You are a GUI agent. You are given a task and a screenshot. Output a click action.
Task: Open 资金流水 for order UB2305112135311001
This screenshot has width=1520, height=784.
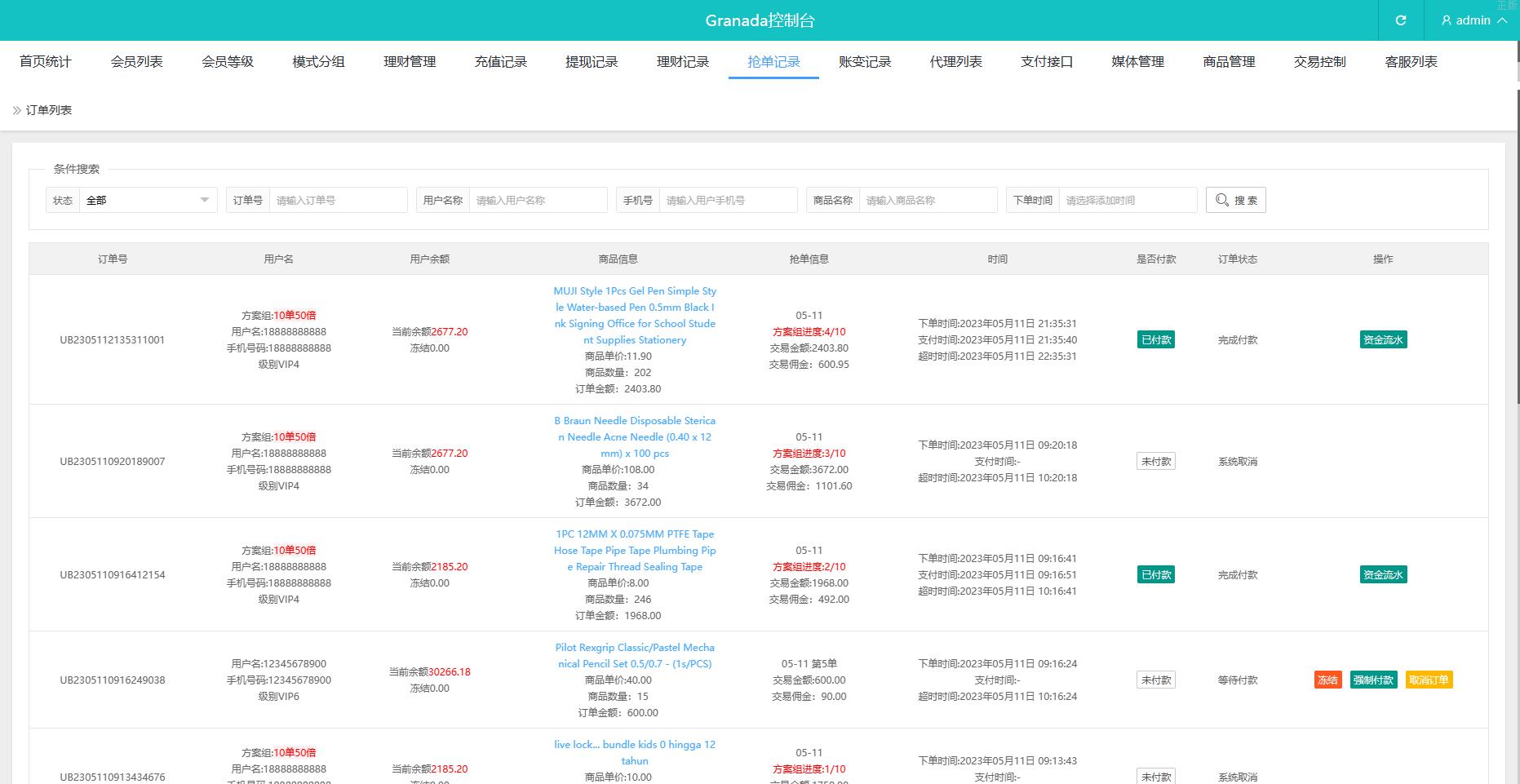pos(1383,339)
